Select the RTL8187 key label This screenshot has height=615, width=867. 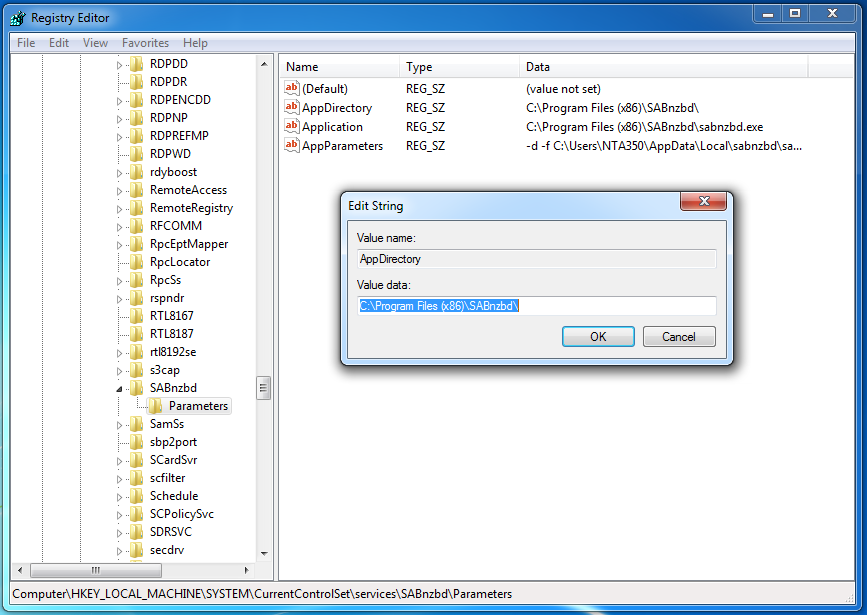[x=171, y=334]
